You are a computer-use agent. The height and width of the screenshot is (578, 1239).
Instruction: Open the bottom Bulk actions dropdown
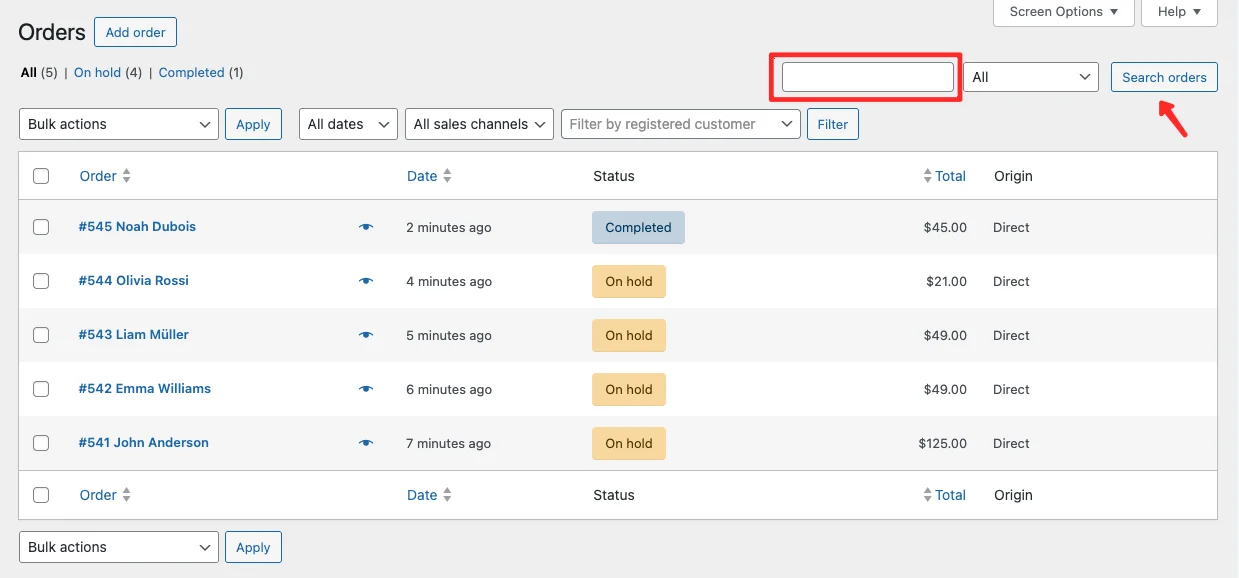pyautogui.click(x=119, y=547)
